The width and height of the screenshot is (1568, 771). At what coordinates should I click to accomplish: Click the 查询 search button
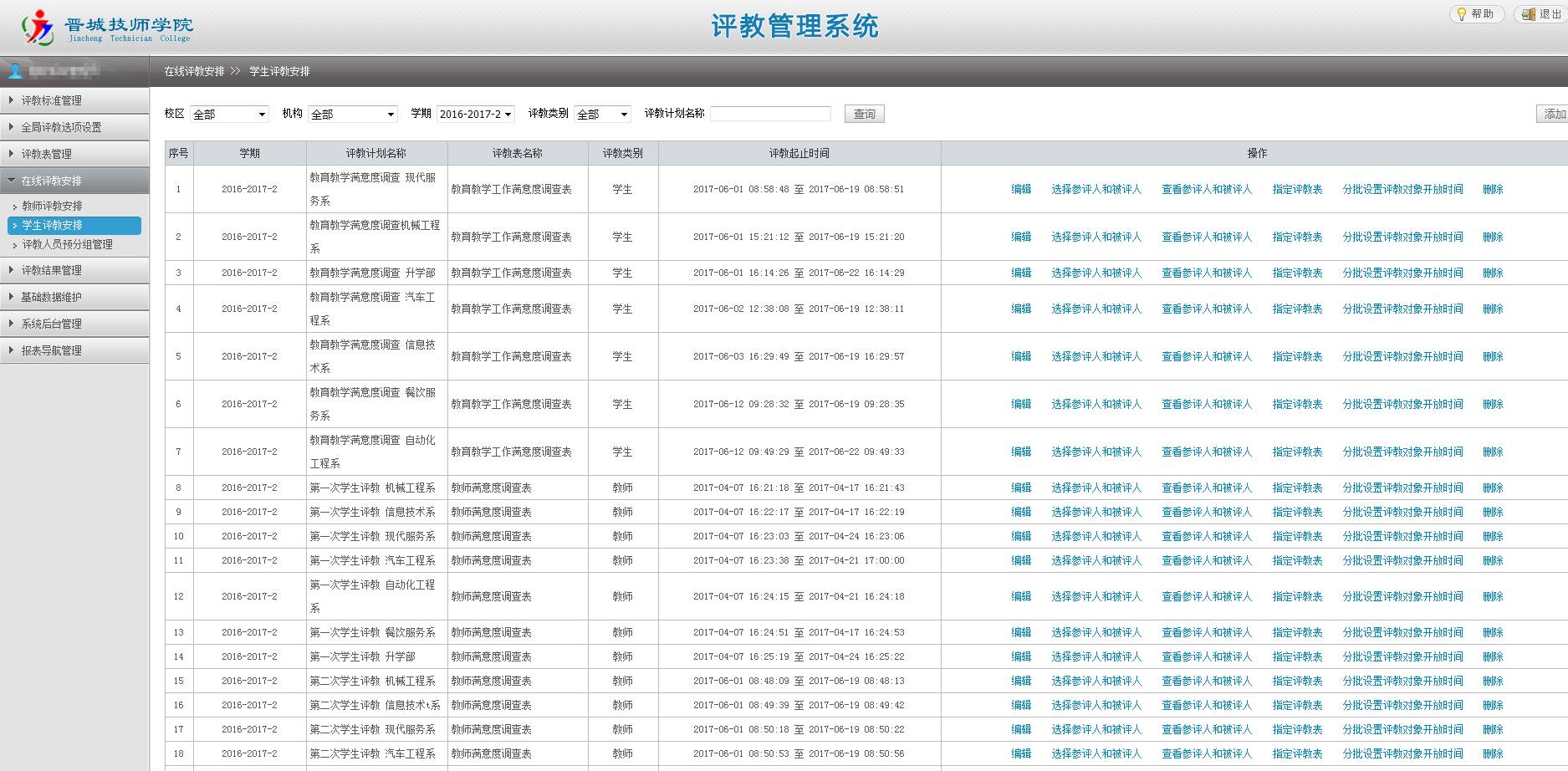[x=865, y=114]
